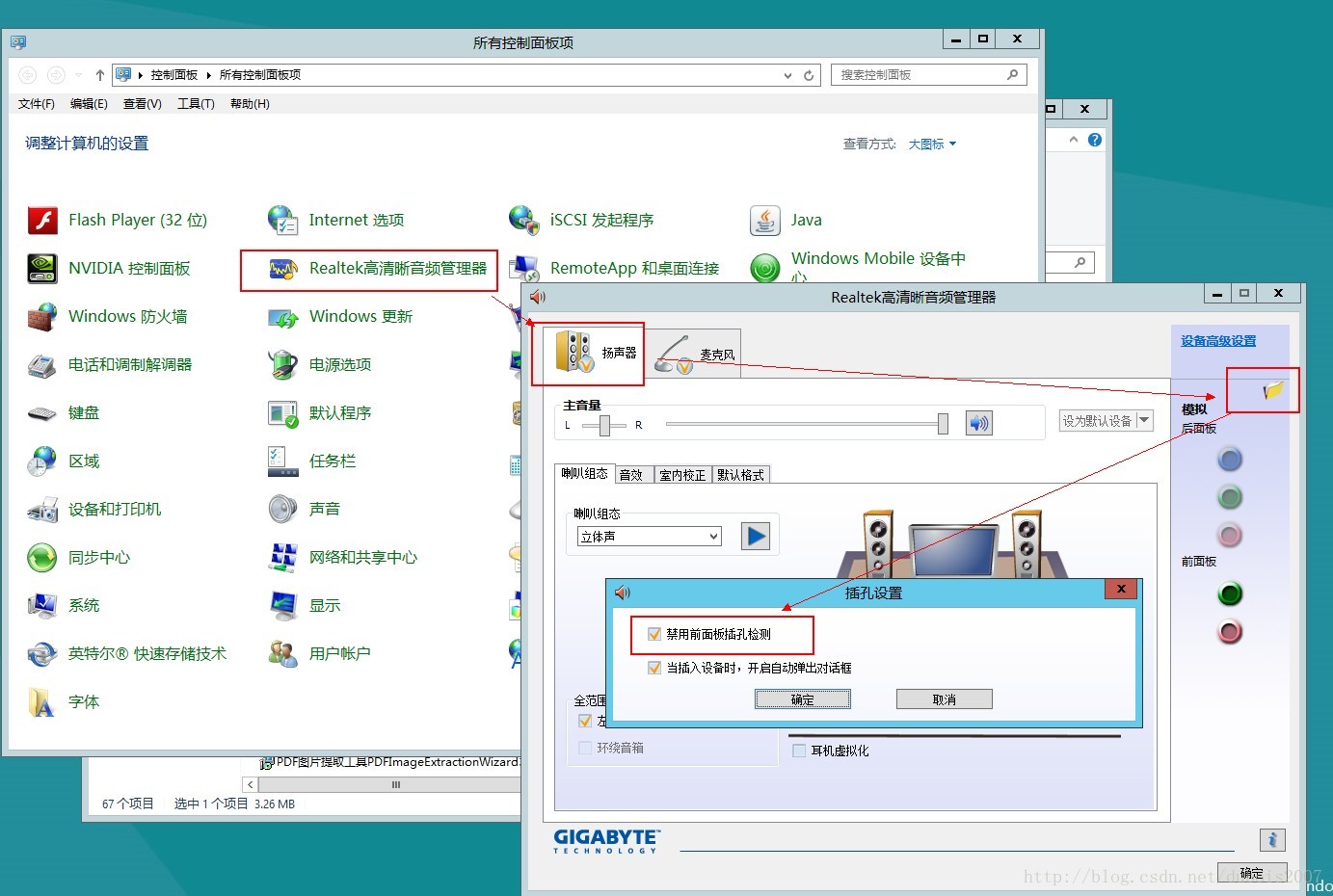Open 喇叭组态 立体声 dropdown

coord(650,537)
